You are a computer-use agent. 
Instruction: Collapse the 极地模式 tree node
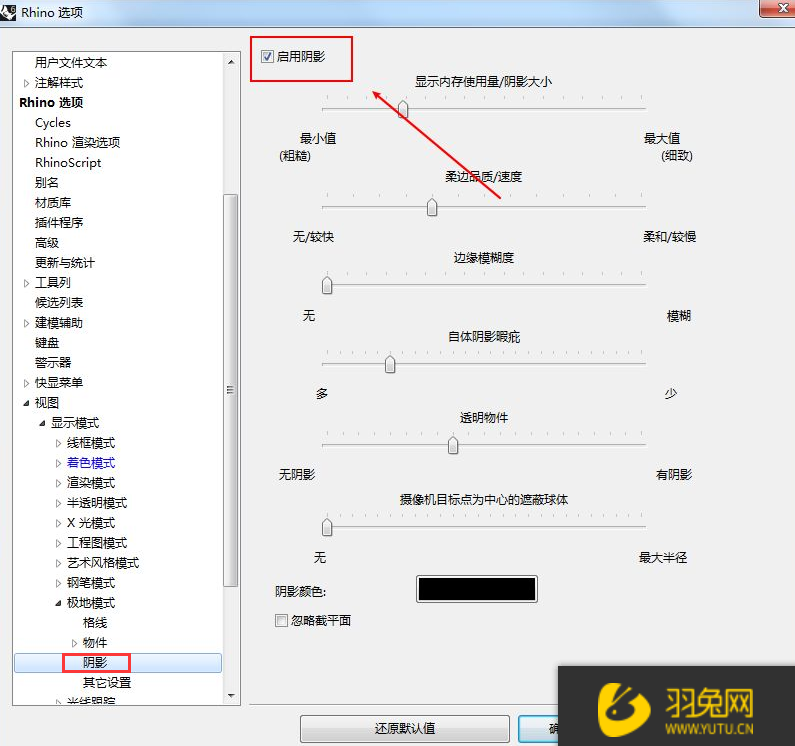[58, 603]
